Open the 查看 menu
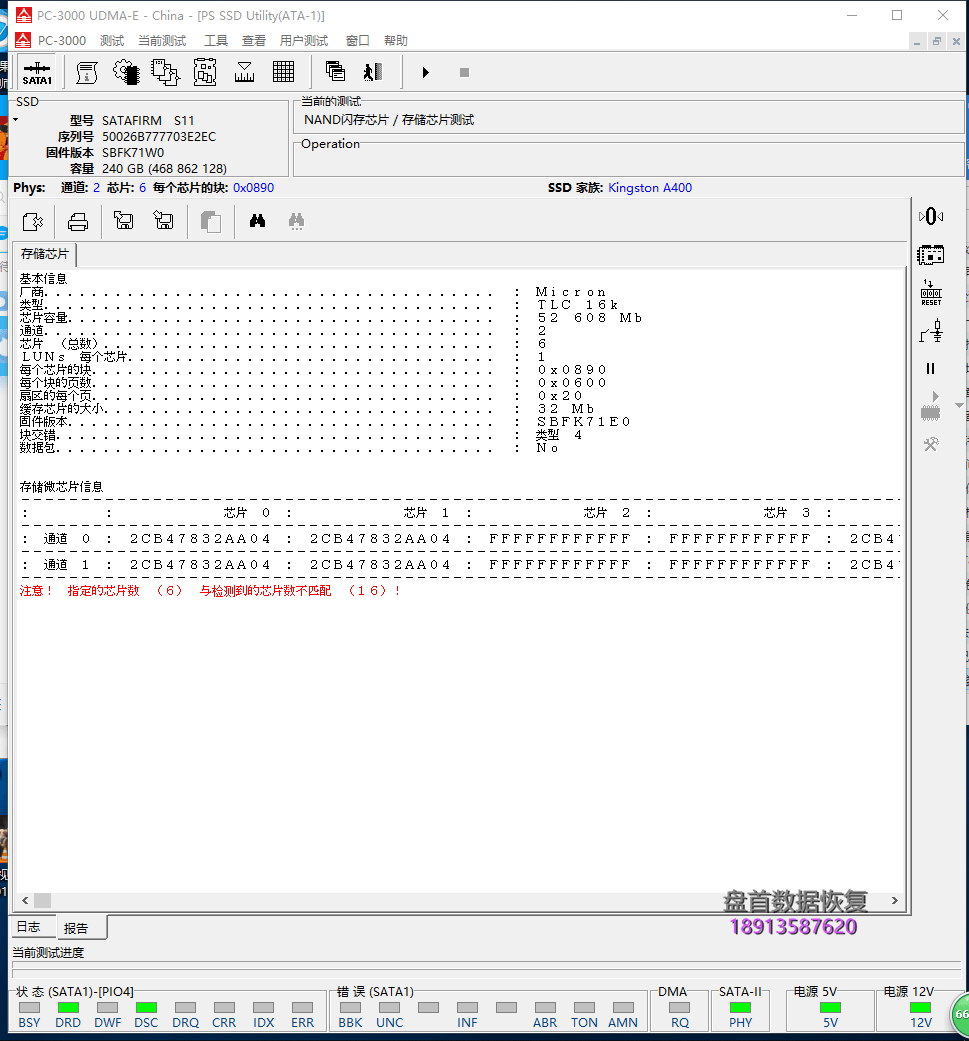The height and width of the screenshot is (1041, 969). pyautogui.click(x=254, y=40)
